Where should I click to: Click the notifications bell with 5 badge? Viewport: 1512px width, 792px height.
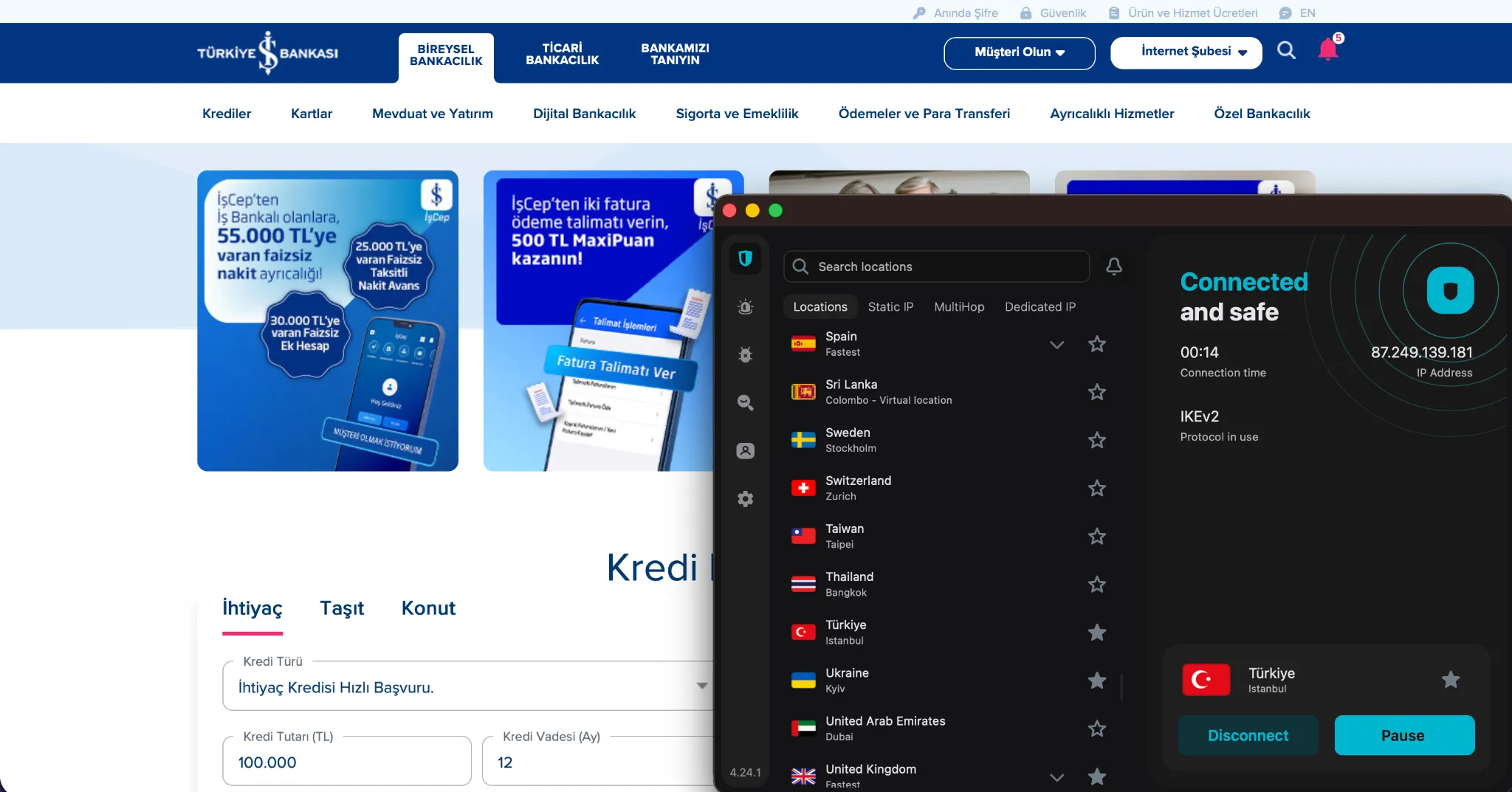(1328, 49)
